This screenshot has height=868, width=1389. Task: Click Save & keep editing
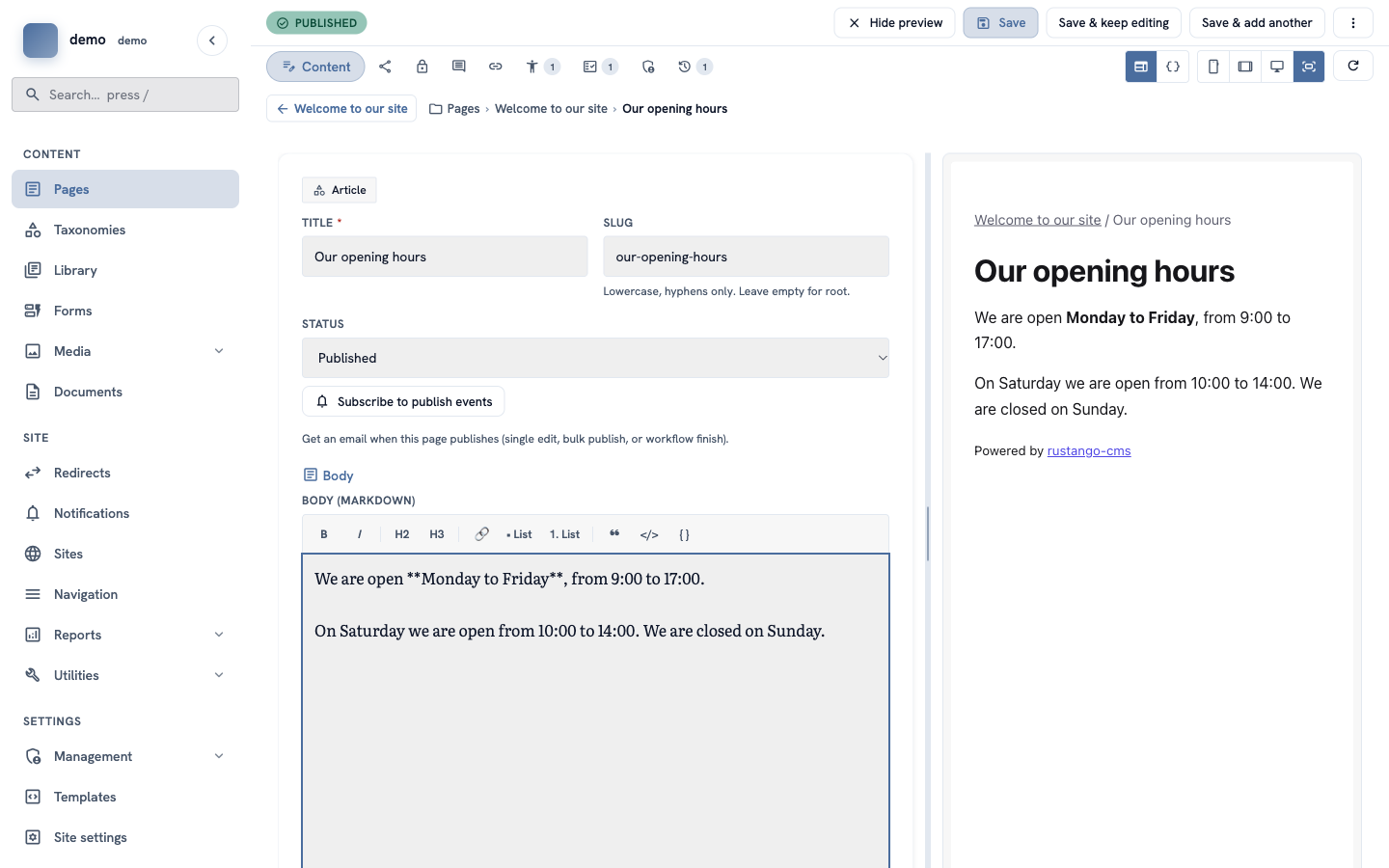1113,23
